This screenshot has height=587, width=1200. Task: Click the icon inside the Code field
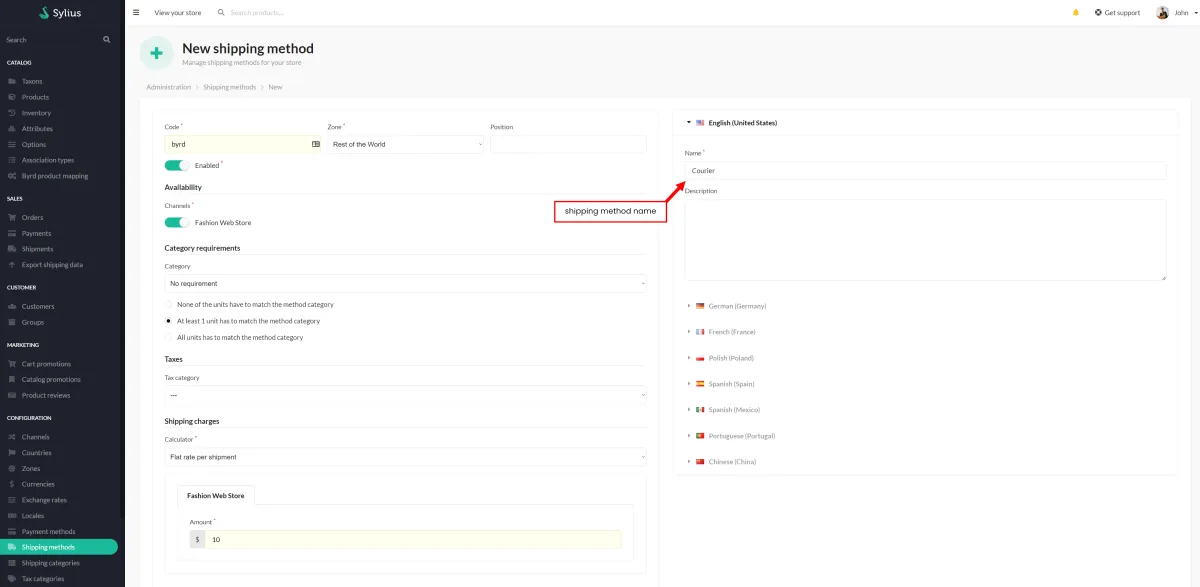[316, 144]
